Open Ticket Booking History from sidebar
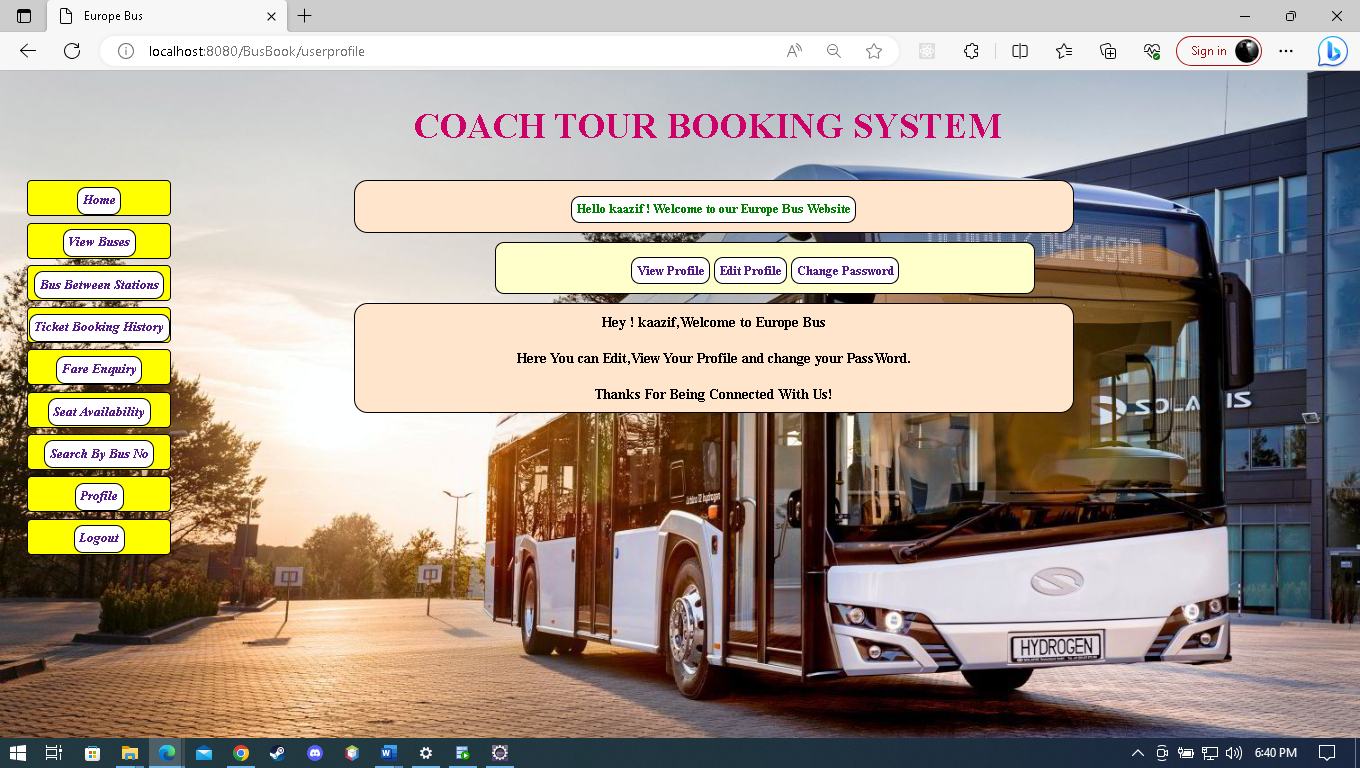1360x768 pixels. coord(99,326)
